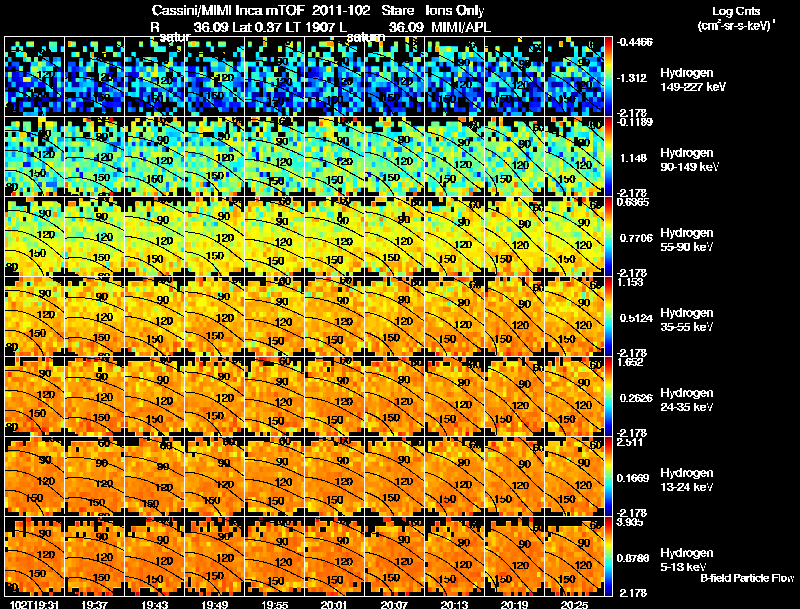Click the 'B-field Particle Flow' label
Viewport: 800px width, 609px height.
(x=747, y=578)
